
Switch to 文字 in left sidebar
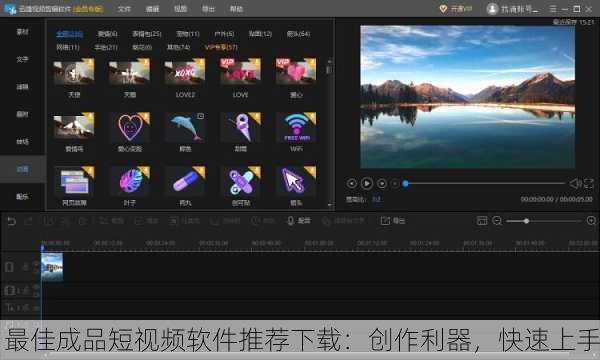click(x=23, y=59)
